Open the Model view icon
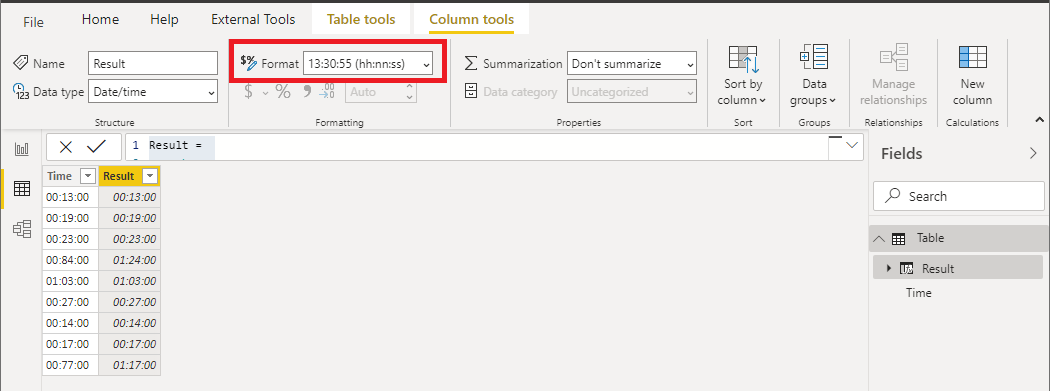The image size is (1050, 391). tap(22, 230)
